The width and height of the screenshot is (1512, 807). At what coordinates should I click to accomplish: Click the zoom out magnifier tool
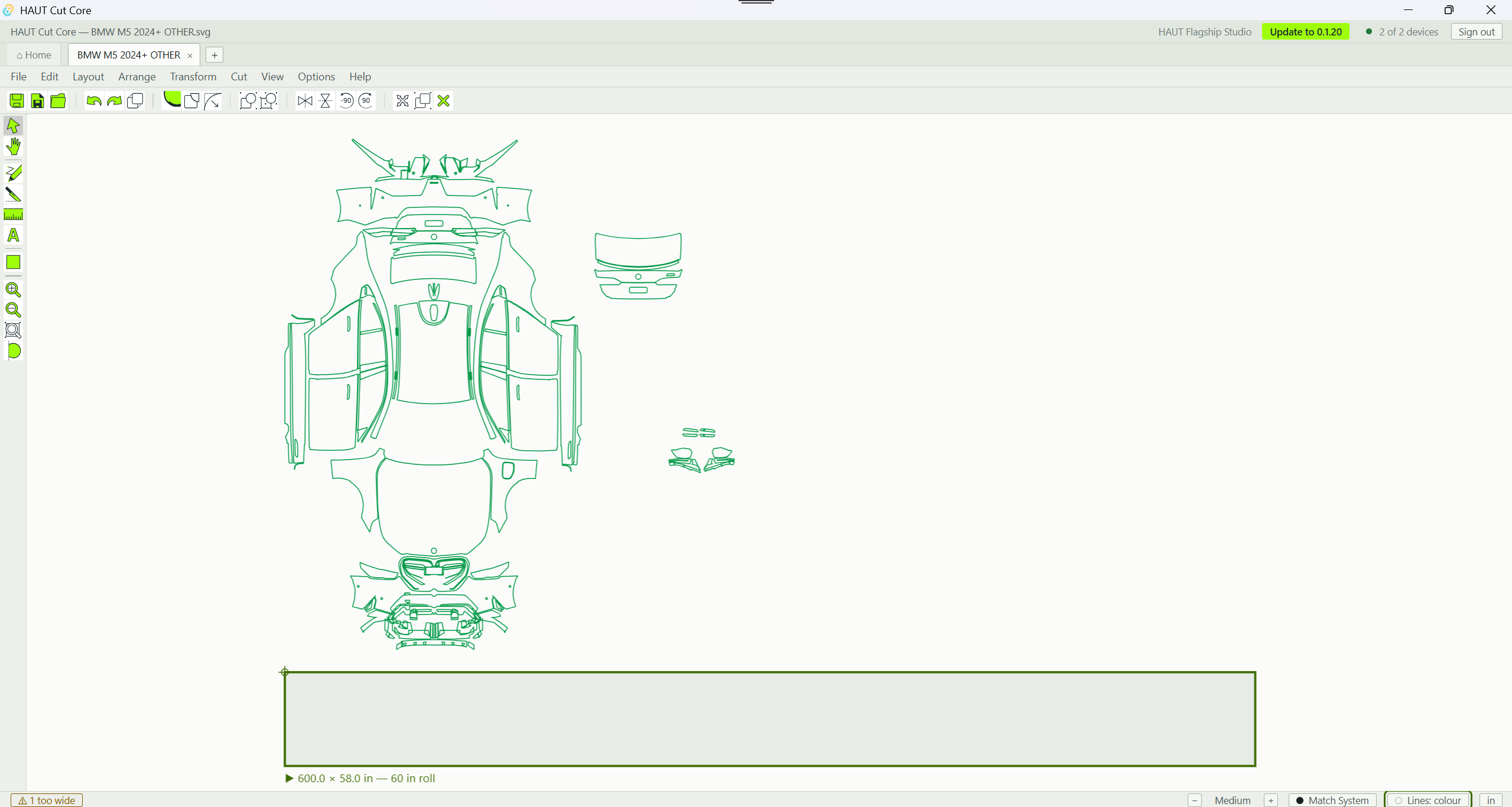coord(13,310)
